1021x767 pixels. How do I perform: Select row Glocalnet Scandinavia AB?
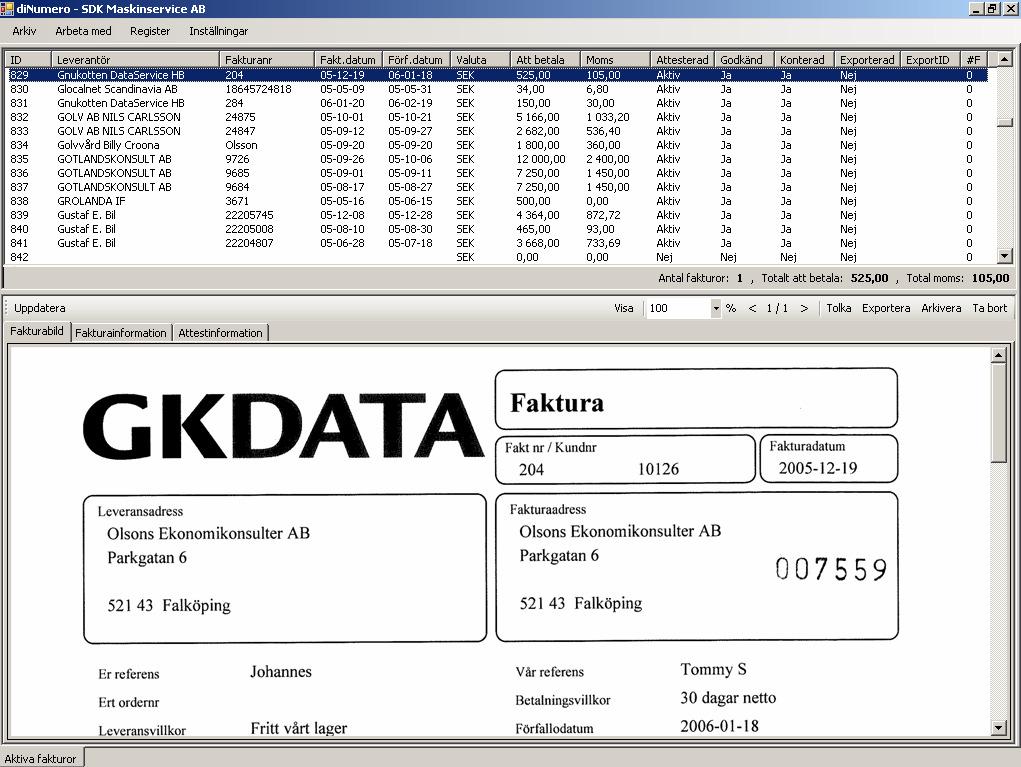click(498, 89)
